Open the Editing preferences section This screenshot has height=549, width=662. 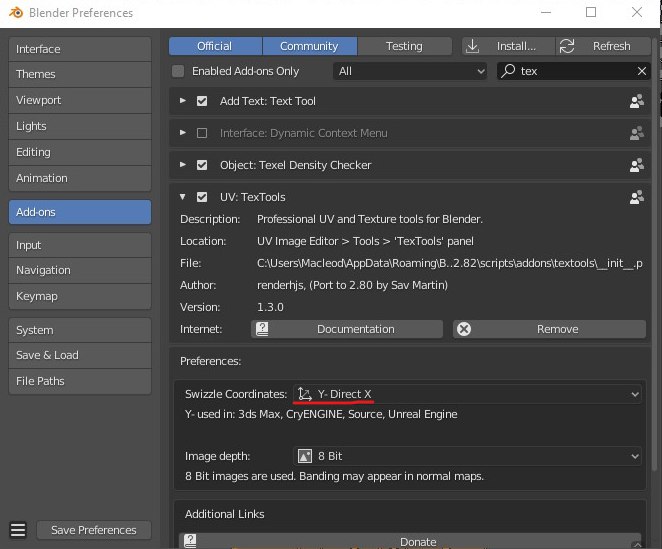80,152
